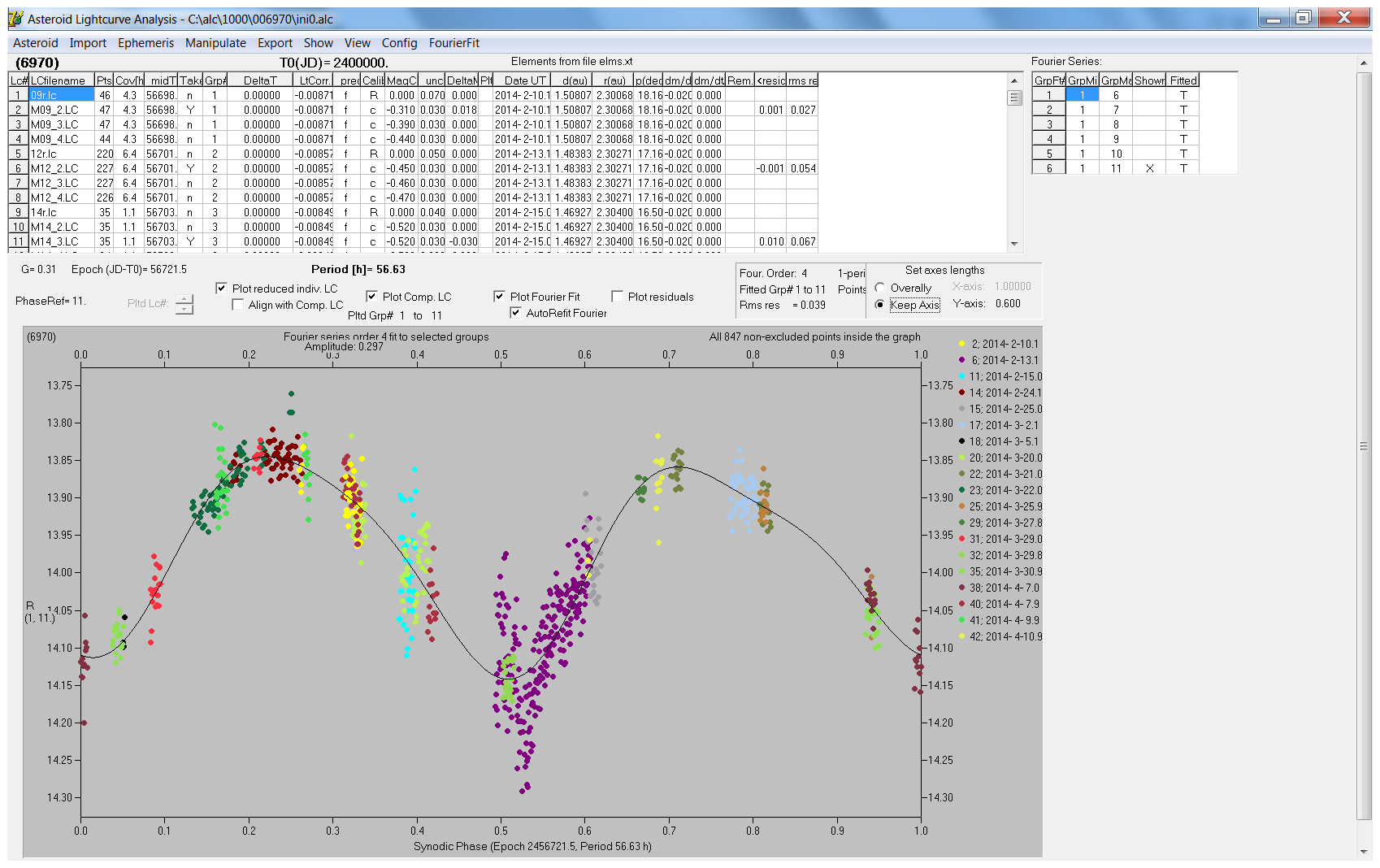Click the Y-axis value 0.600 field
This screenshot has width=1380, height=868.
click(x=1008, y=303)
